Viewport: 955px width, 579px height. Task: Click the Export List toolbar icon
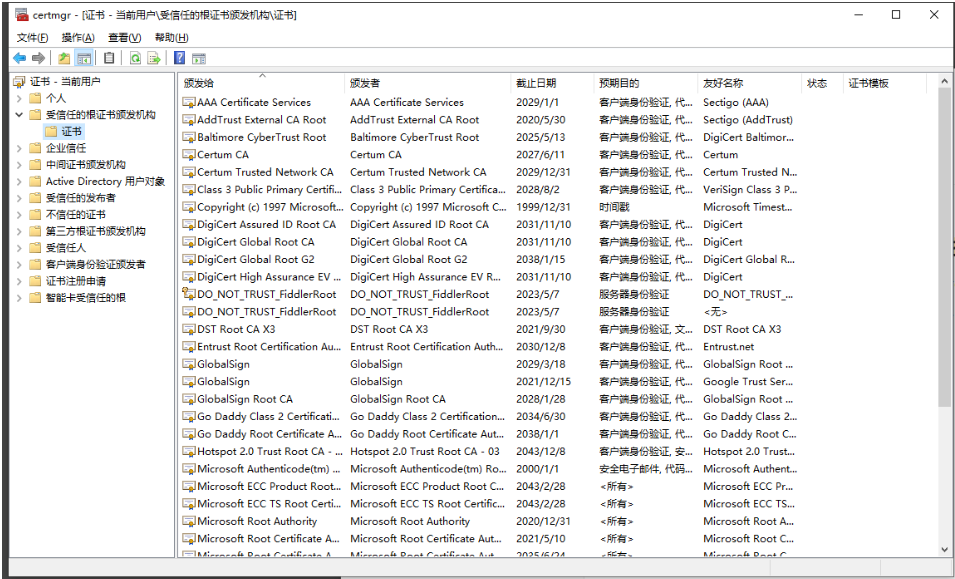154,58
